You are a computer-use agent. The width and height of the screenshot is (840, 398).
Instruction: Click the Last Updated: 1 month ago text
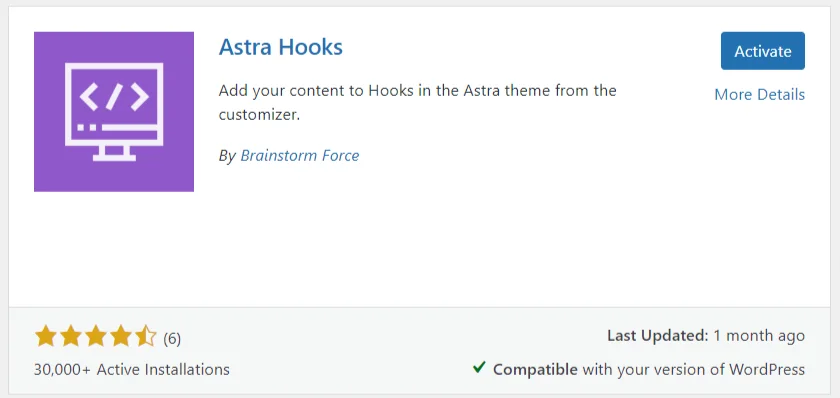coord(706,336)
